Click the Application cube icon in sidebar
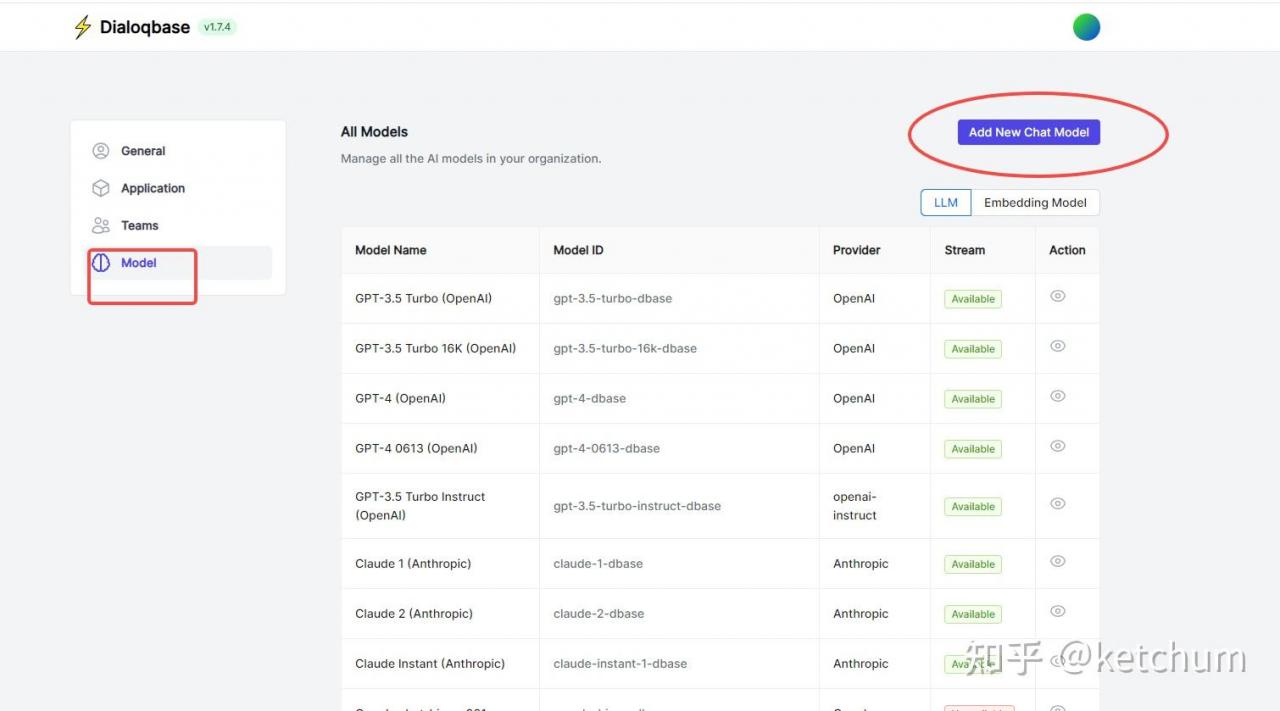The width and height of the screenshot is (1280, 711). tap(101, 188)
